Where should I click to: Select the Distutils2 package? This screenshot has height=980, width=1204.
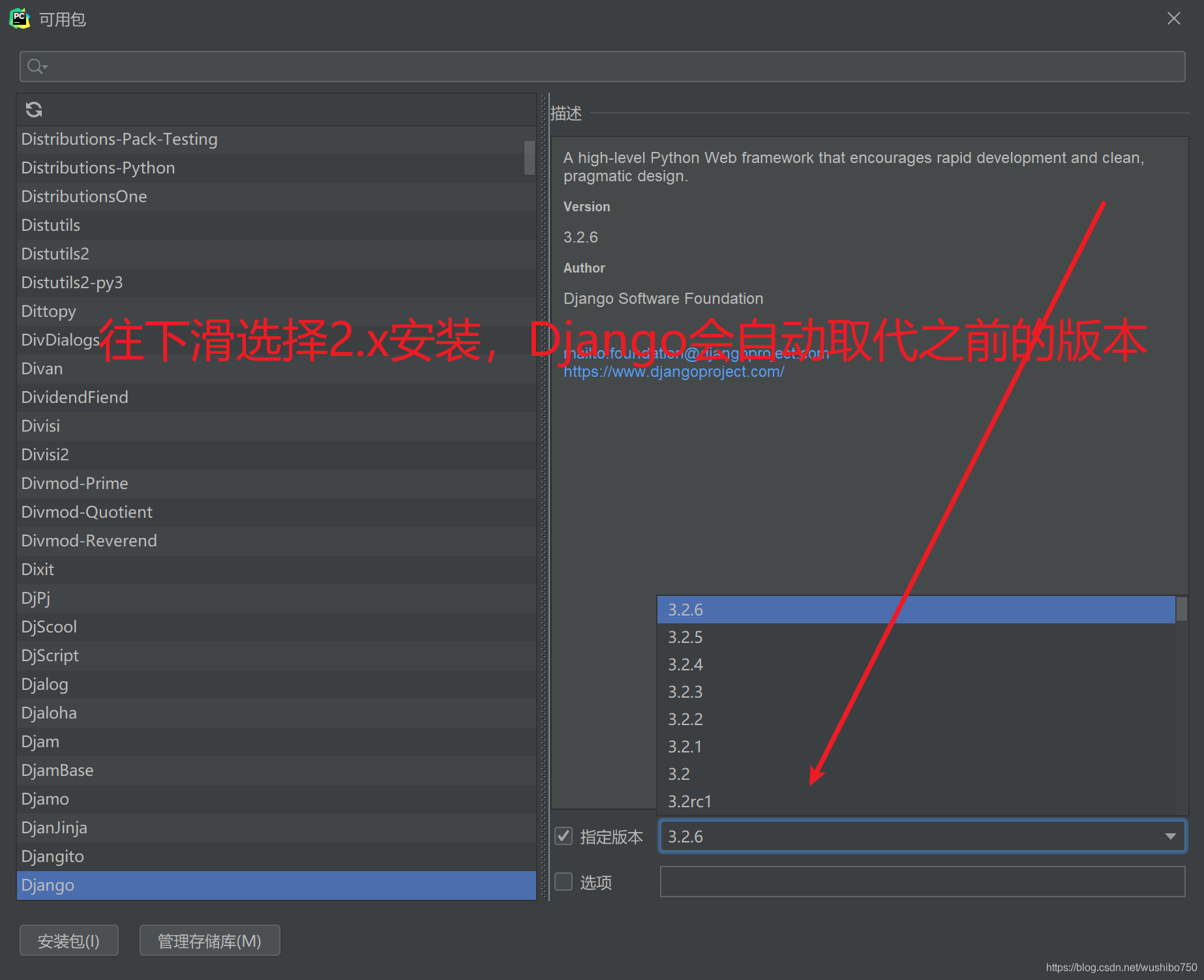(277, 254)
